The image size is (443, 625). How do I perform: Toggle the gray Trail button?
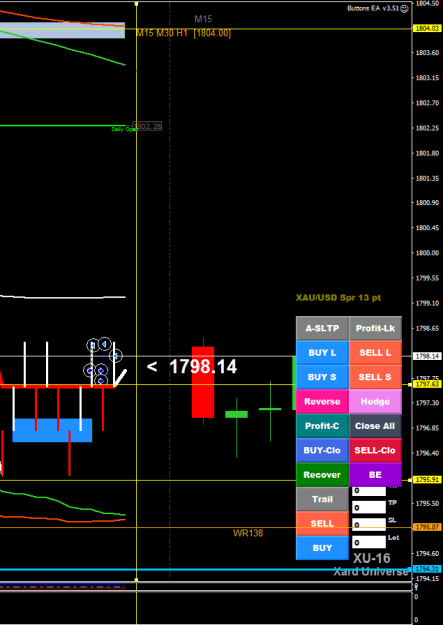point(322,499)
